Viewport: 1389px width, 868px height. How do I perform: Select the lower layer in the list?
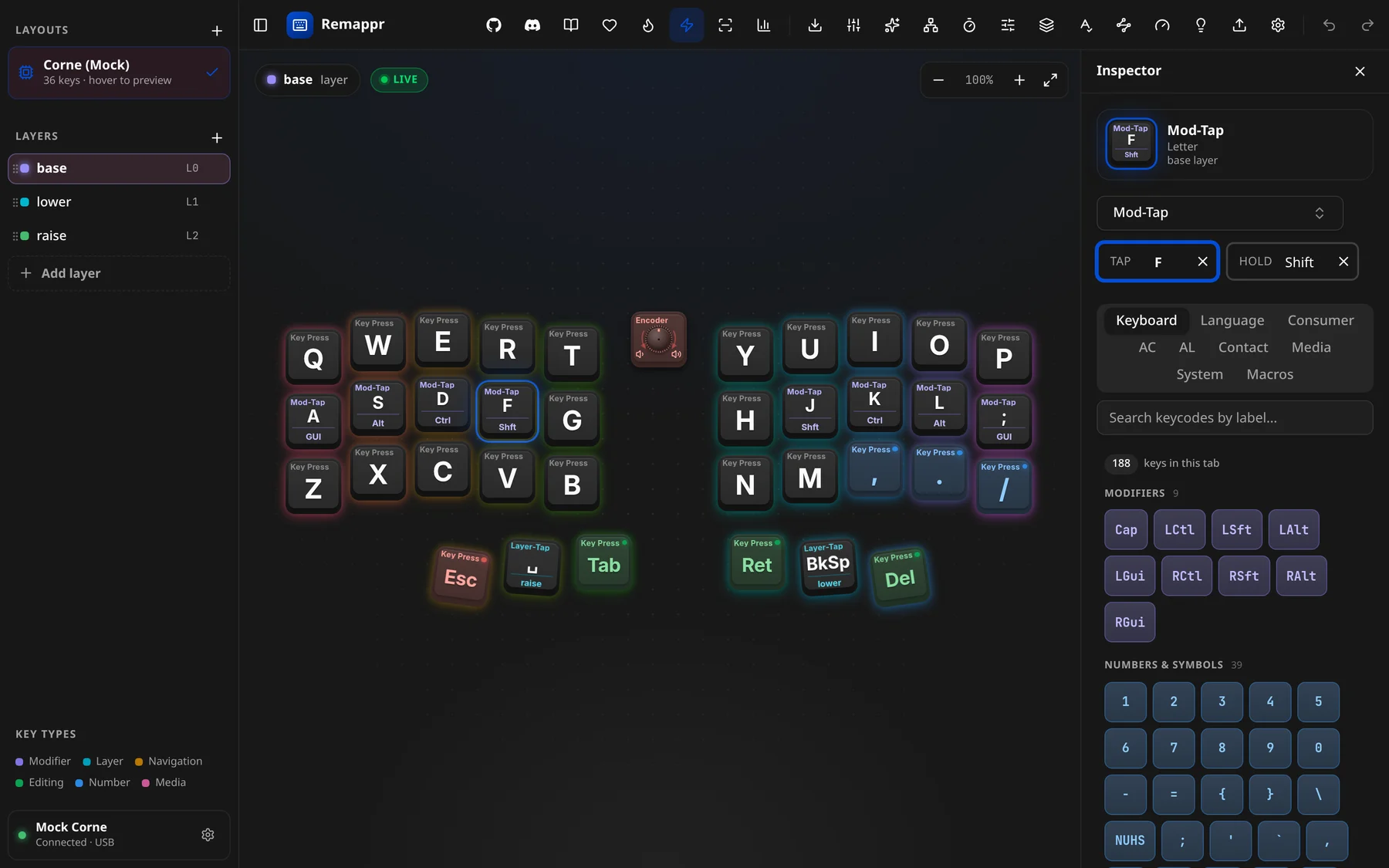(119, 202)
